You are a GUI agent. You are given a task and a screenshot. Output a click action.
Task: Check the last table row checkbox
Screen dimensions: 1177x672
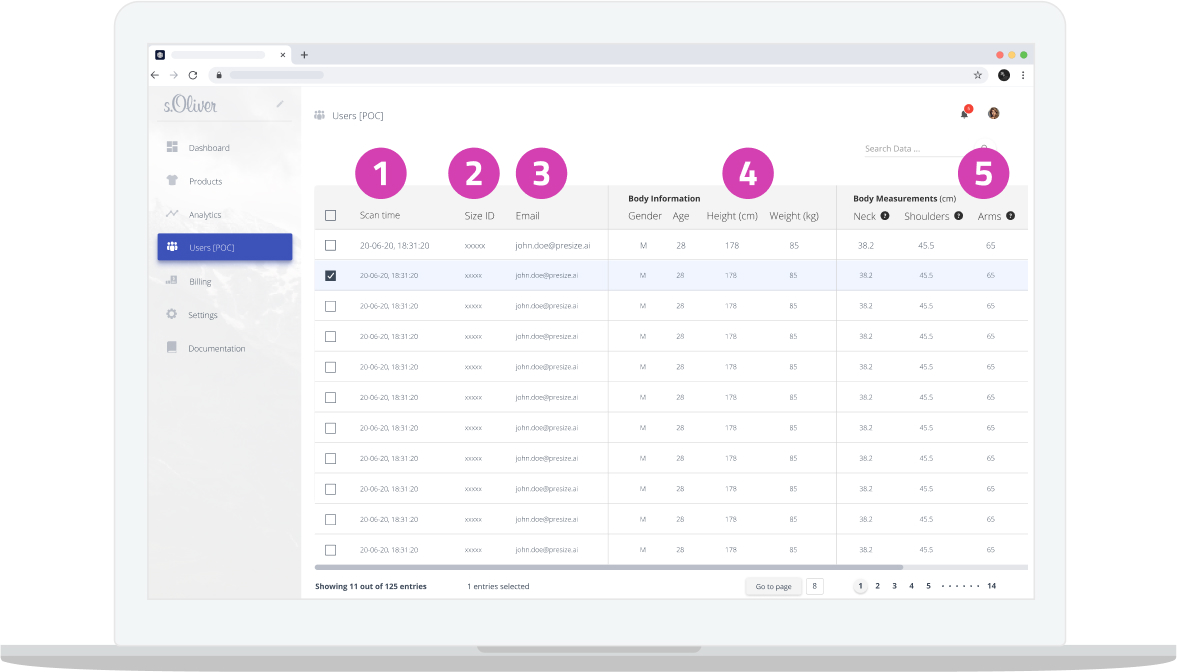(330, 550)
